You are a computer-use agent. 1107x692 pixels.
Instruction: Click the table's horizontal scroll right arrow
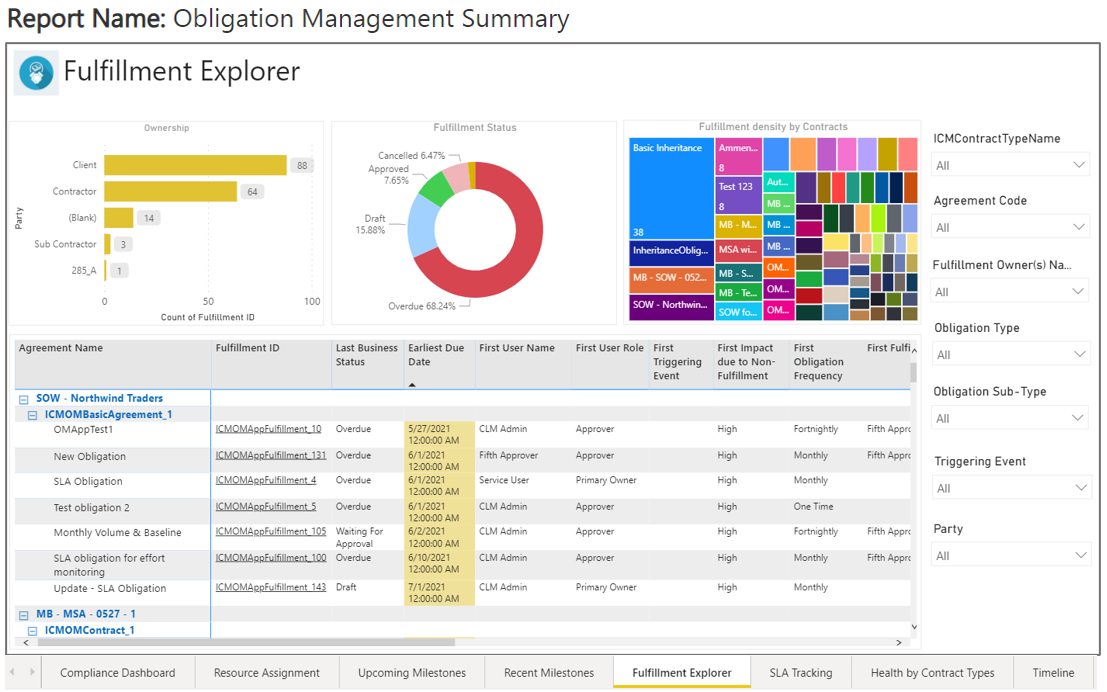900,642
